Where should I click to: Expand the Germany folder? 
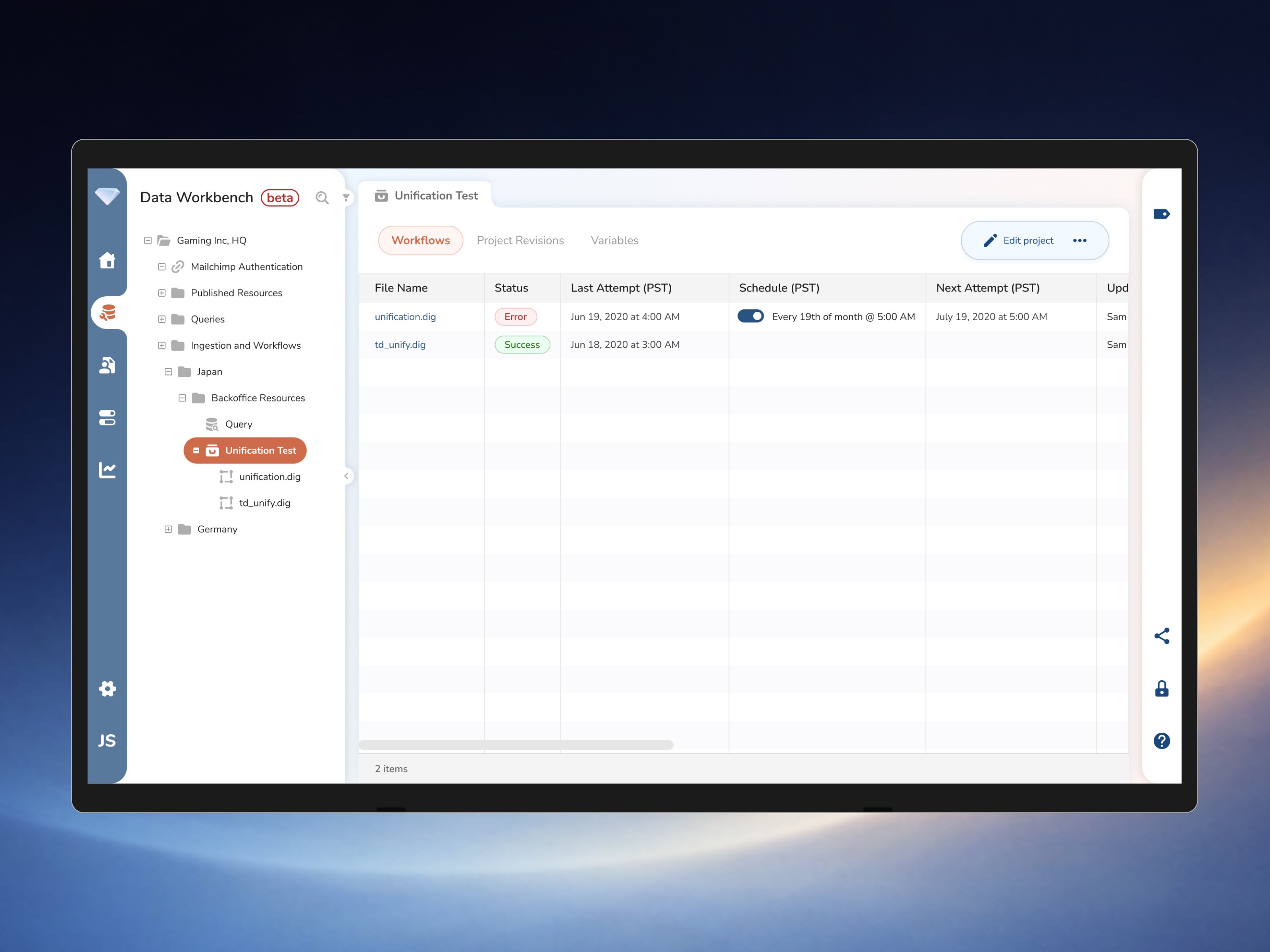click(x=168, y=529)
